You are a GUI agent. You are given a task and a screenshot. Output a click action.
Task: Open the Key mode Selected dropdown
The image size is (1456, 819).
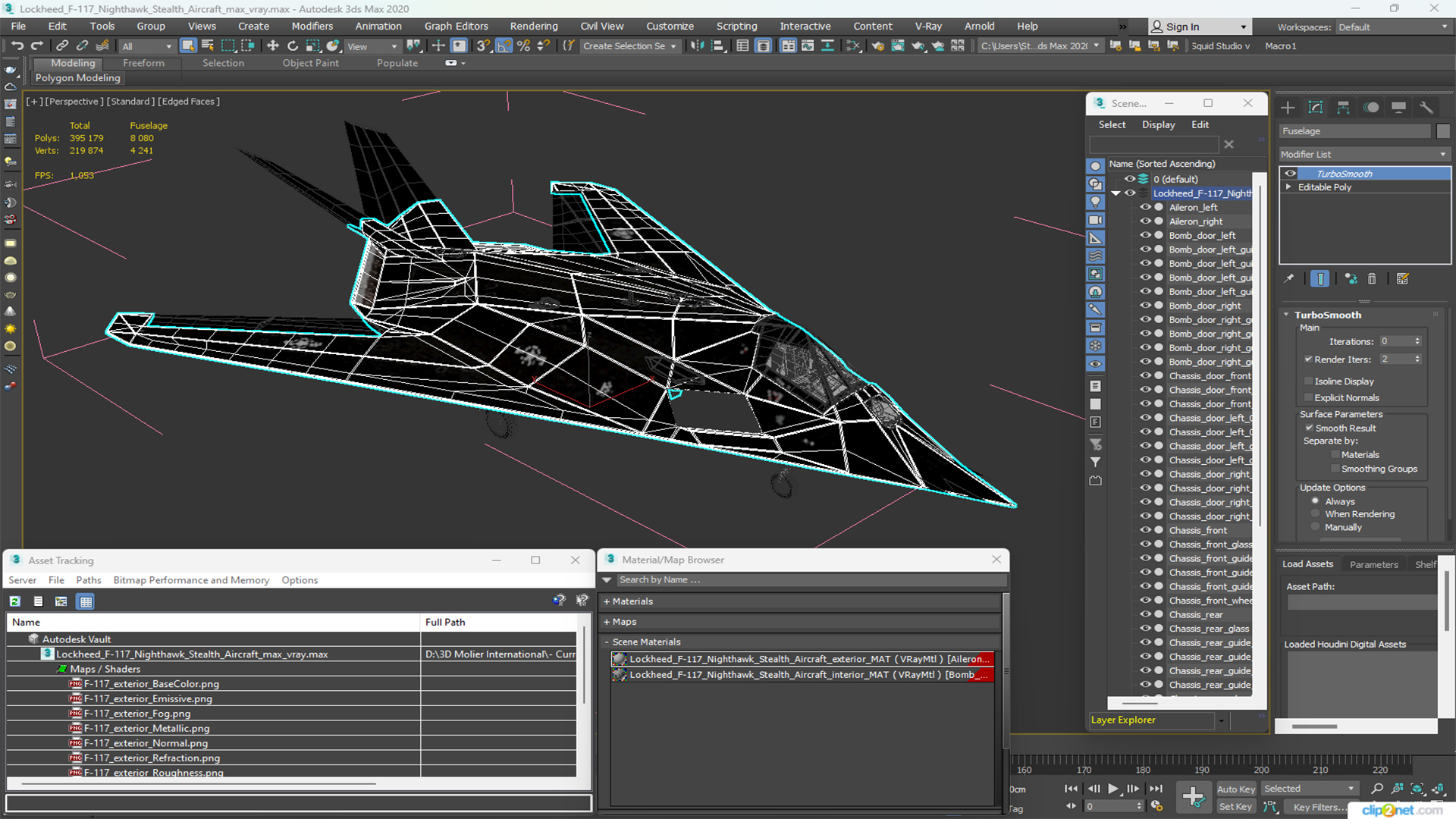click(1310, 789)
